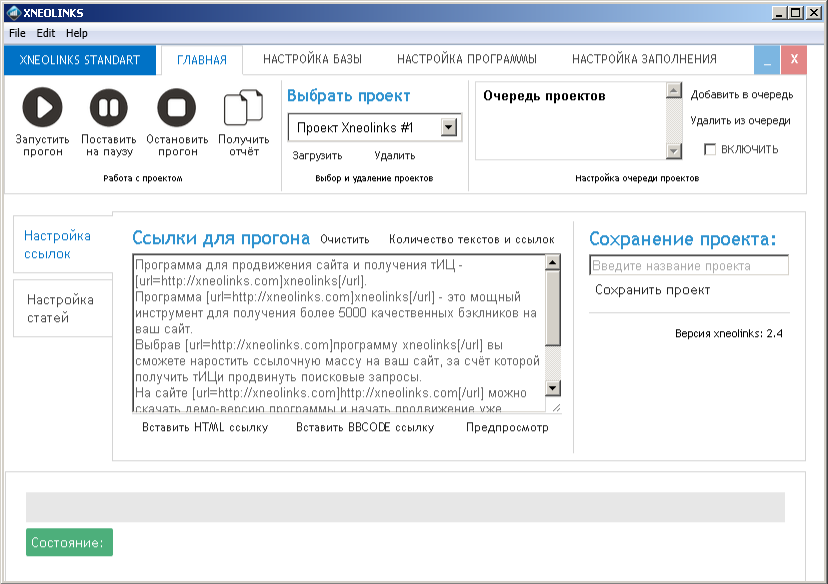
Task: Click the queue list scroll up arrow
Action: (673, 91)
